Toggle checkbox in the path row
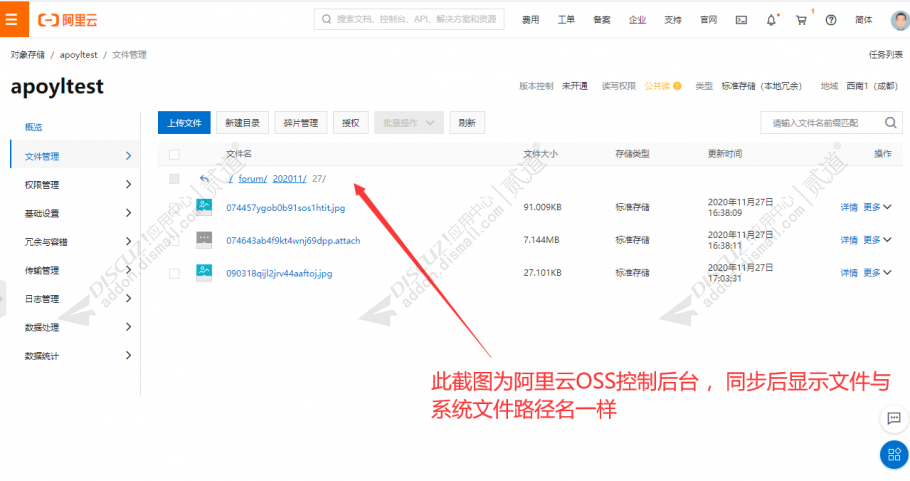 pyautogui.click(x=174, y=179)
